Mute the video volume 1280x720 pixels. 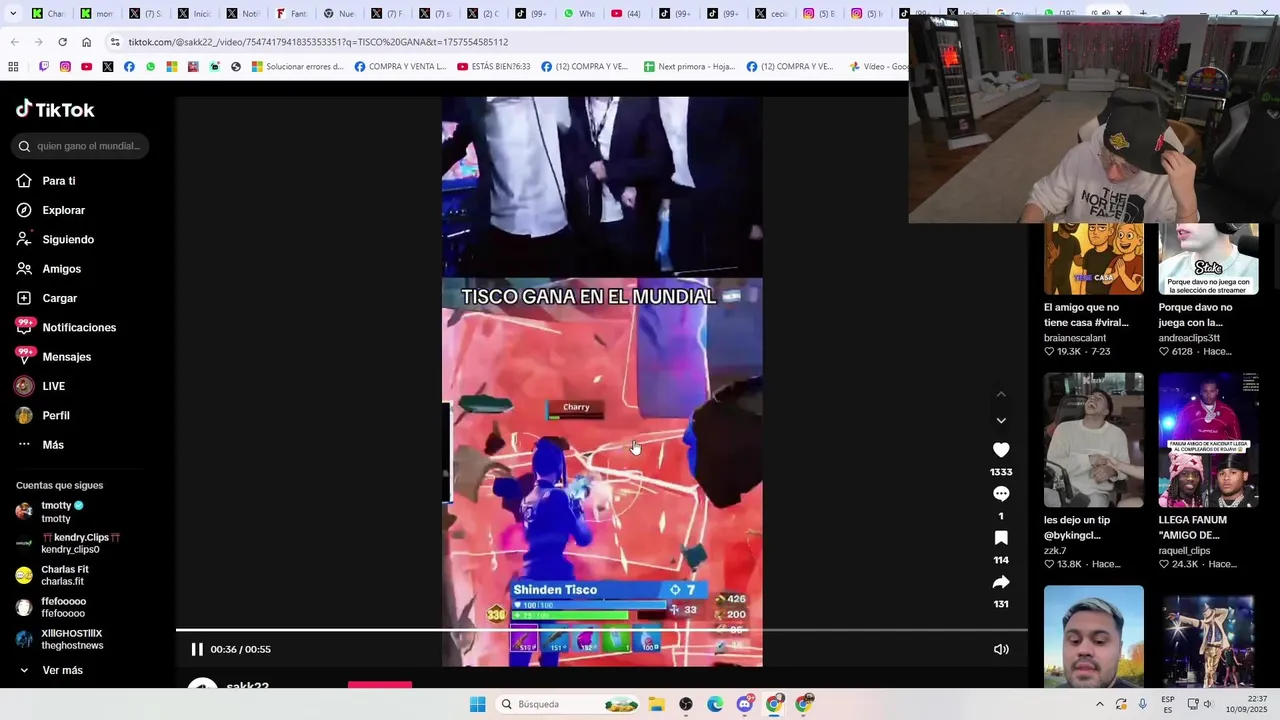click(1001, 649)
